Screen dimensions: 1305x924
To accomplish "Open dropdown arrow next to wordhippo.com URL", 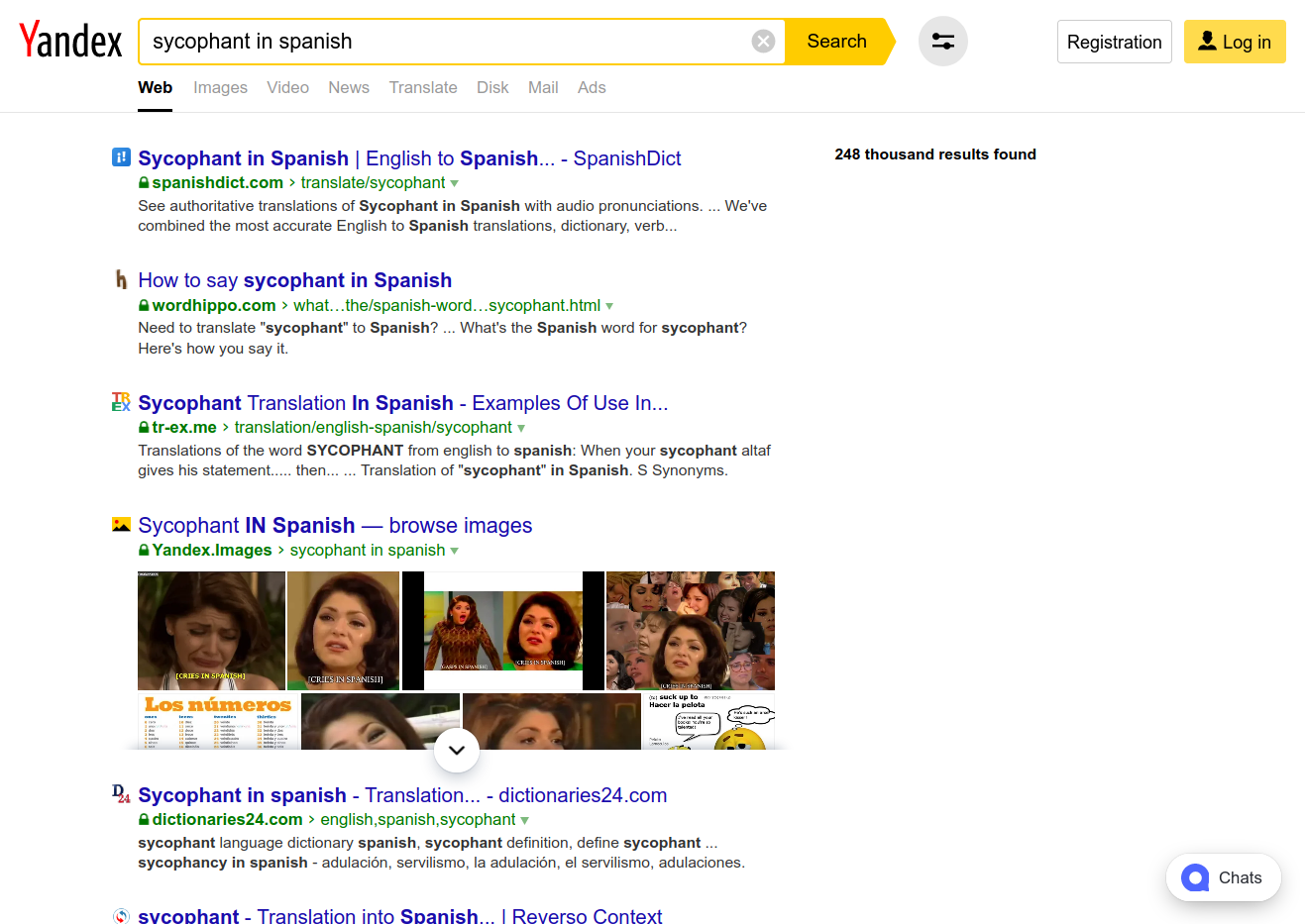I will coord(609,306).
